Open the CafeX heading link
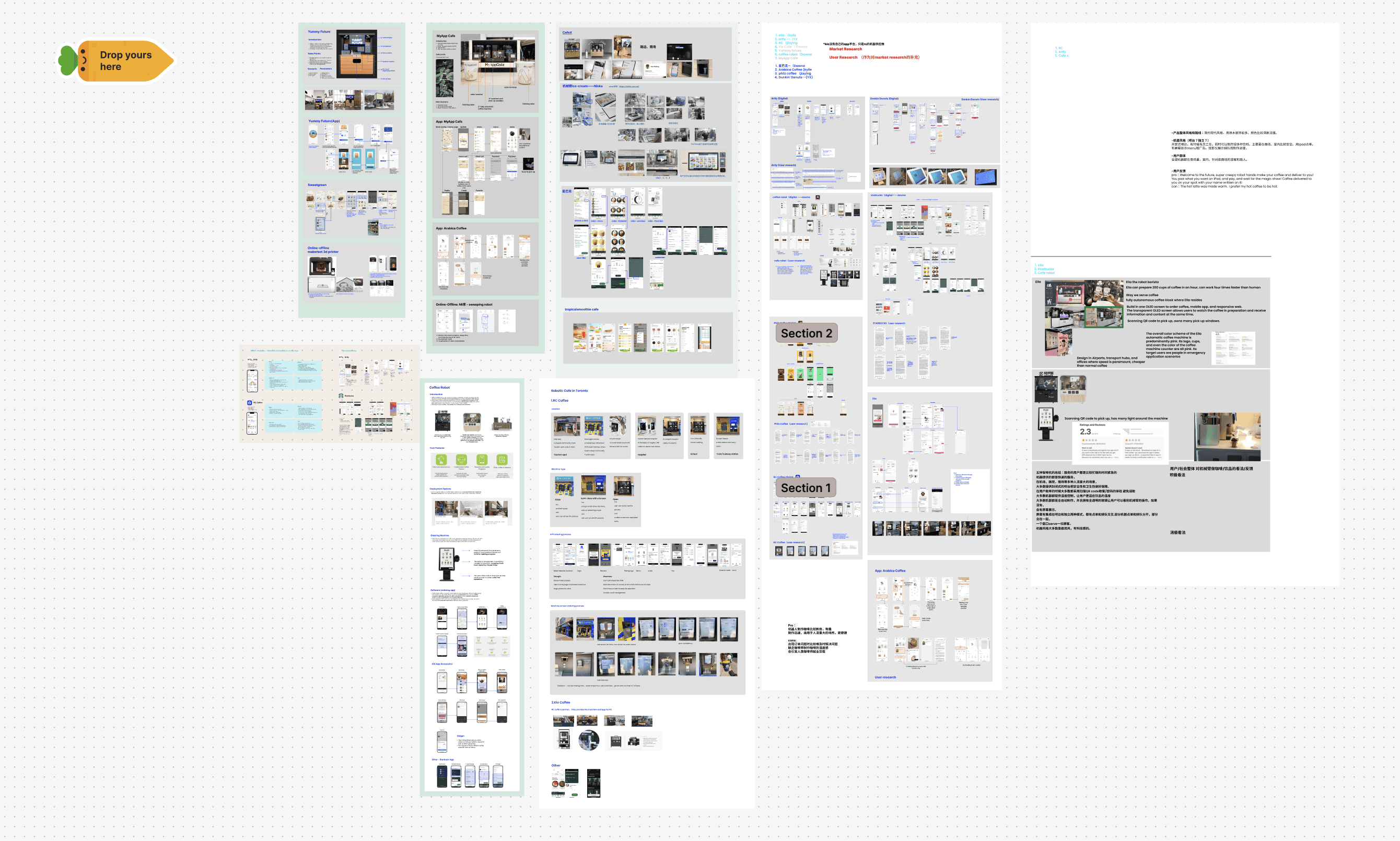The height and width of the screenshot is (841, 1400). 567,32
